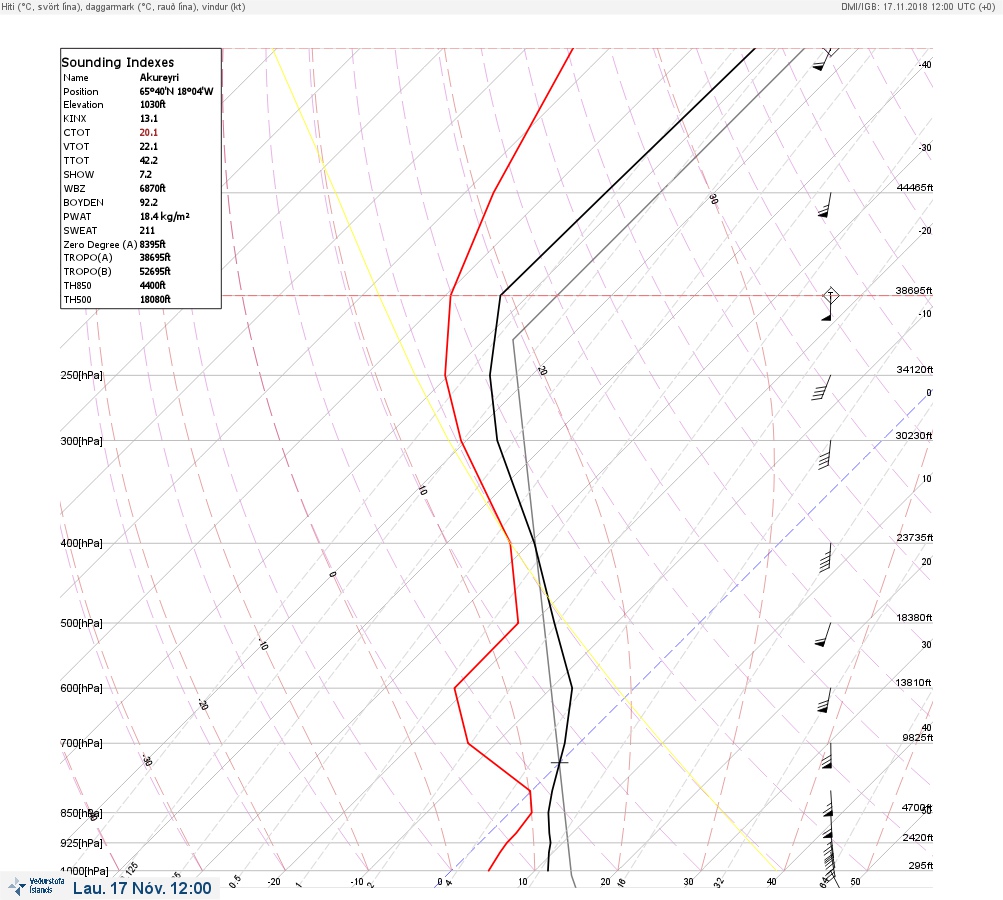Click the 'Sounding Indexes' heading
This screenshot has width=1003, height=900.
(x=118, y=62)
